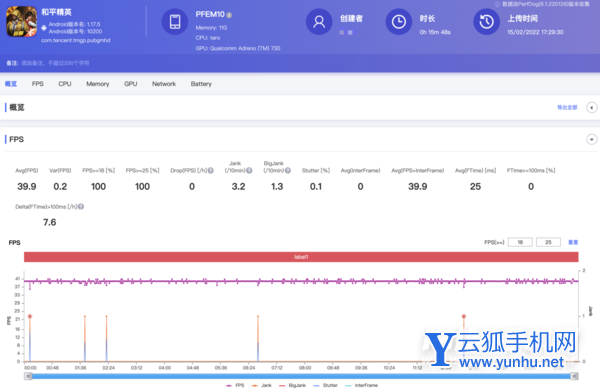Switch to the Memory tab
600x389 pixels.
(x=98, y=84)
